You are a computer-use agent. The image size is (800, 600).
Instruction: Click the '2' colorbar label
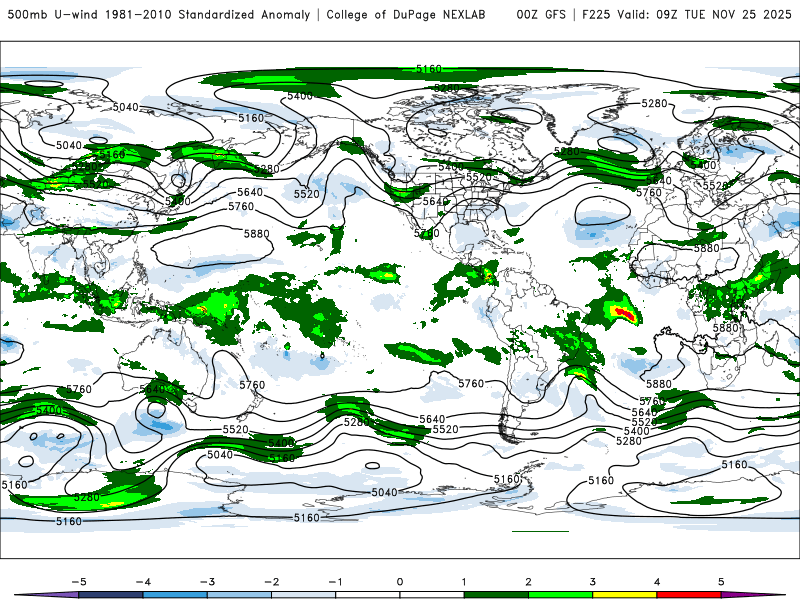[528, 582]
